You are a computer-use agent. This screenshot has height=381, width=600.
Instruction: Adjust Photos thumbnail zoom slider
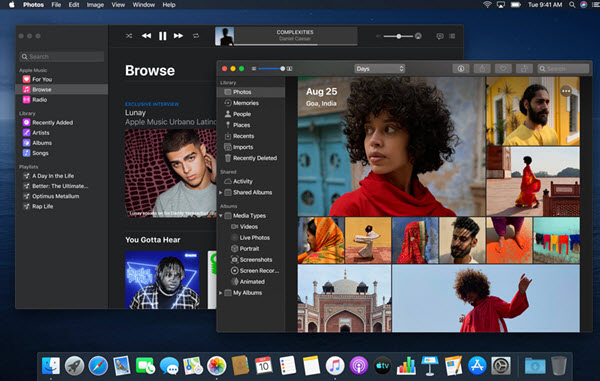(272, 69)
